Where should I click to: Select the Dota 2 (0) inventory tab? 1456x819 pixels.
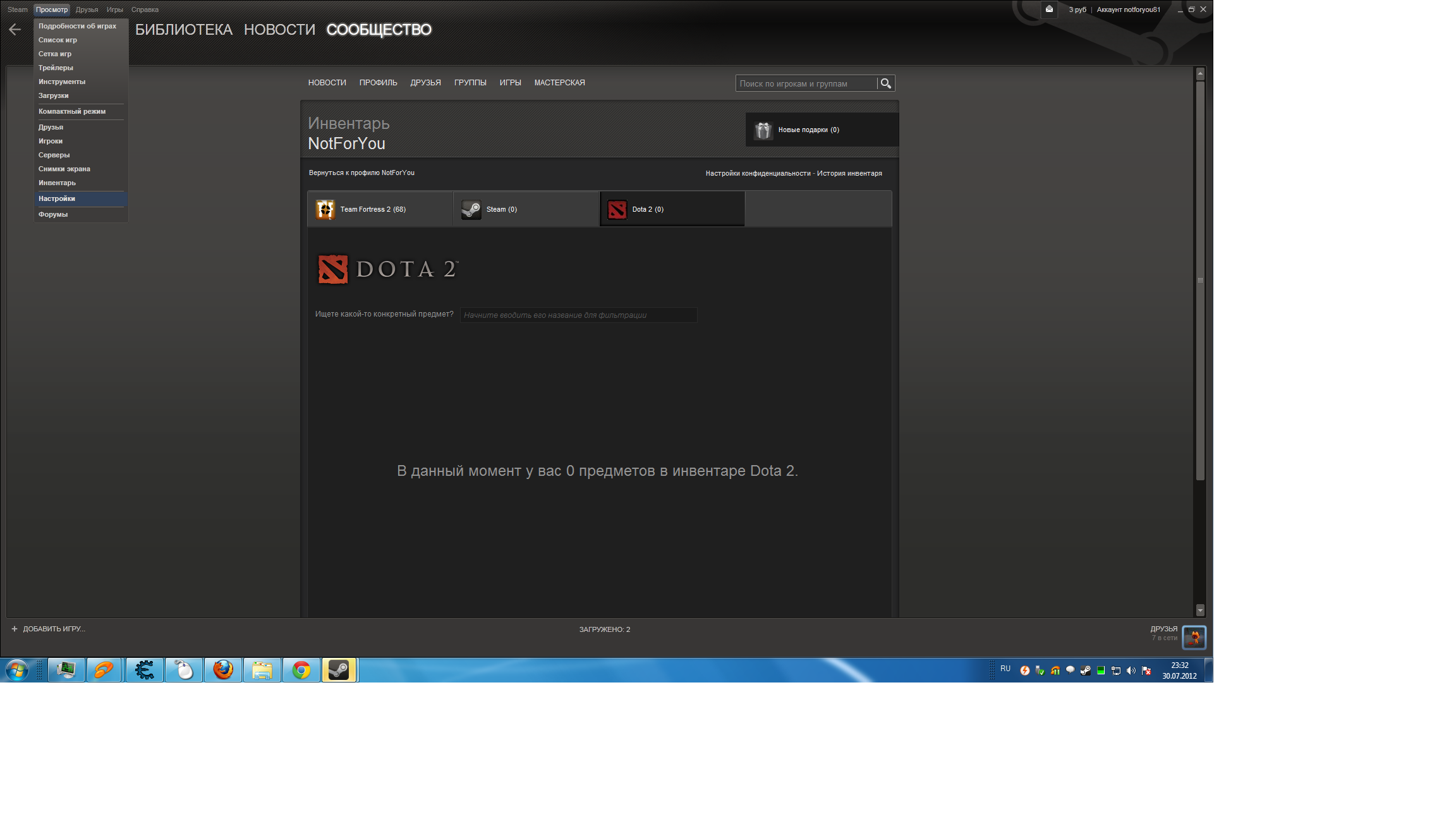click(672, 209)
